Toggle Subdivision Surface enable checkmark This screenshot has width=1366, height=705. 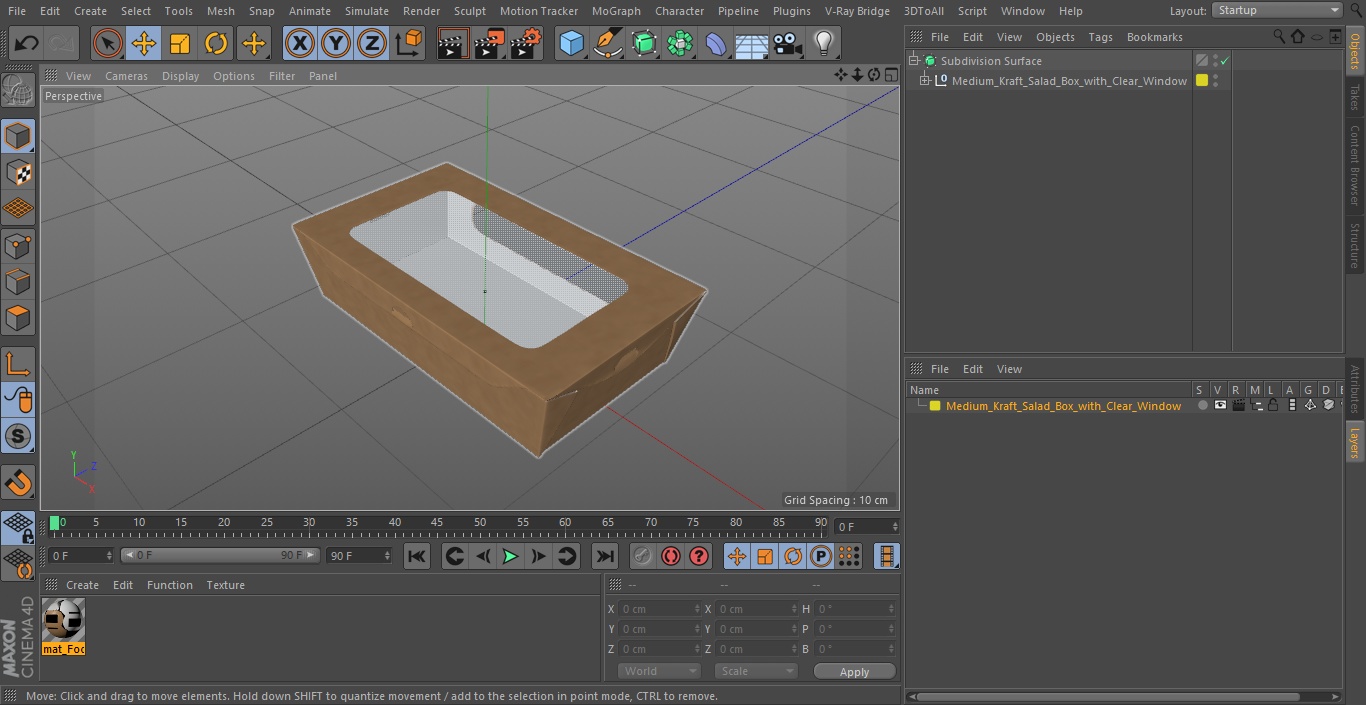tap(1225, 61)
